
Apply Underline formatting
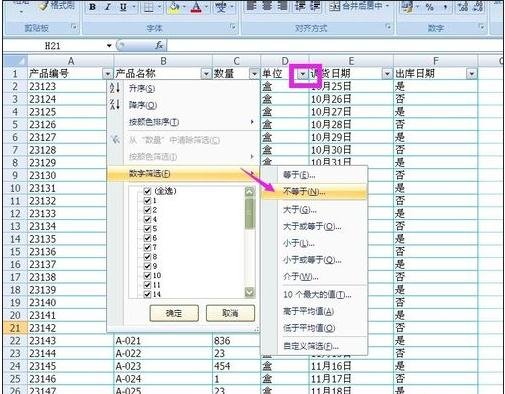point(123,7)
